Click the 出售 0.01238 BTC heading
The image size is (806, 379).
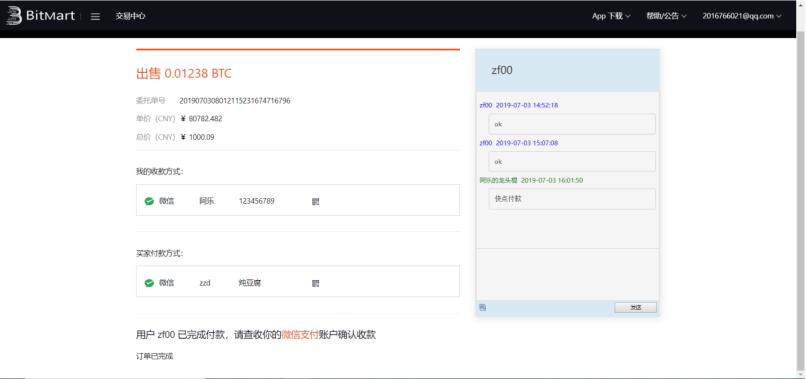(x=184, y=74)
